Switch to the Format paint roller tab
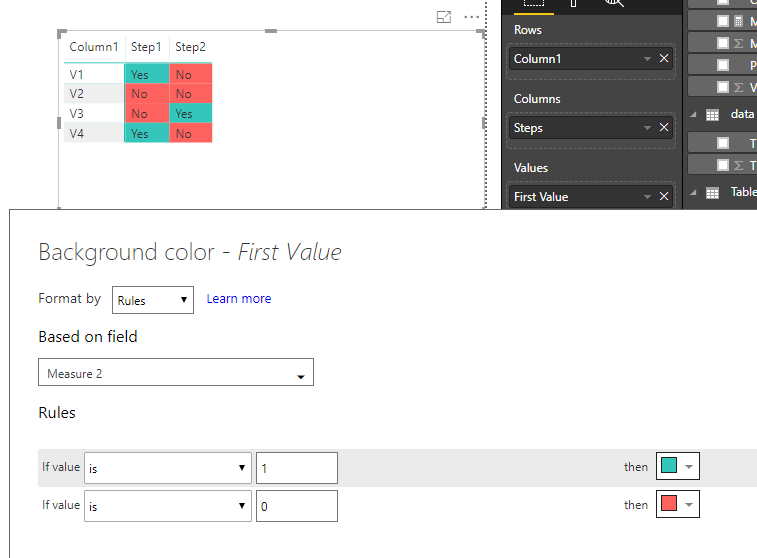Viewport: 757px width, 558px height. [574, 3]
